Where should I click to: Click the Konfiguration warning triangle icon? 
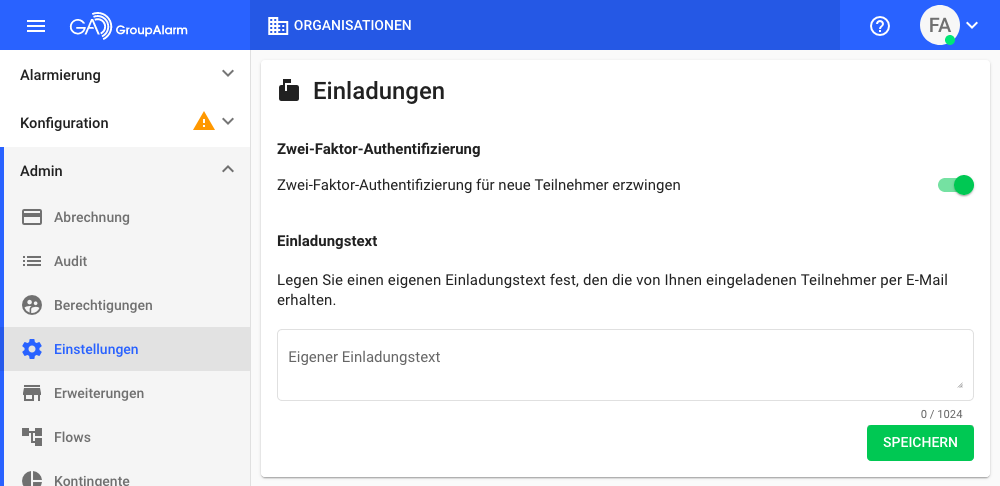[203, 122]
